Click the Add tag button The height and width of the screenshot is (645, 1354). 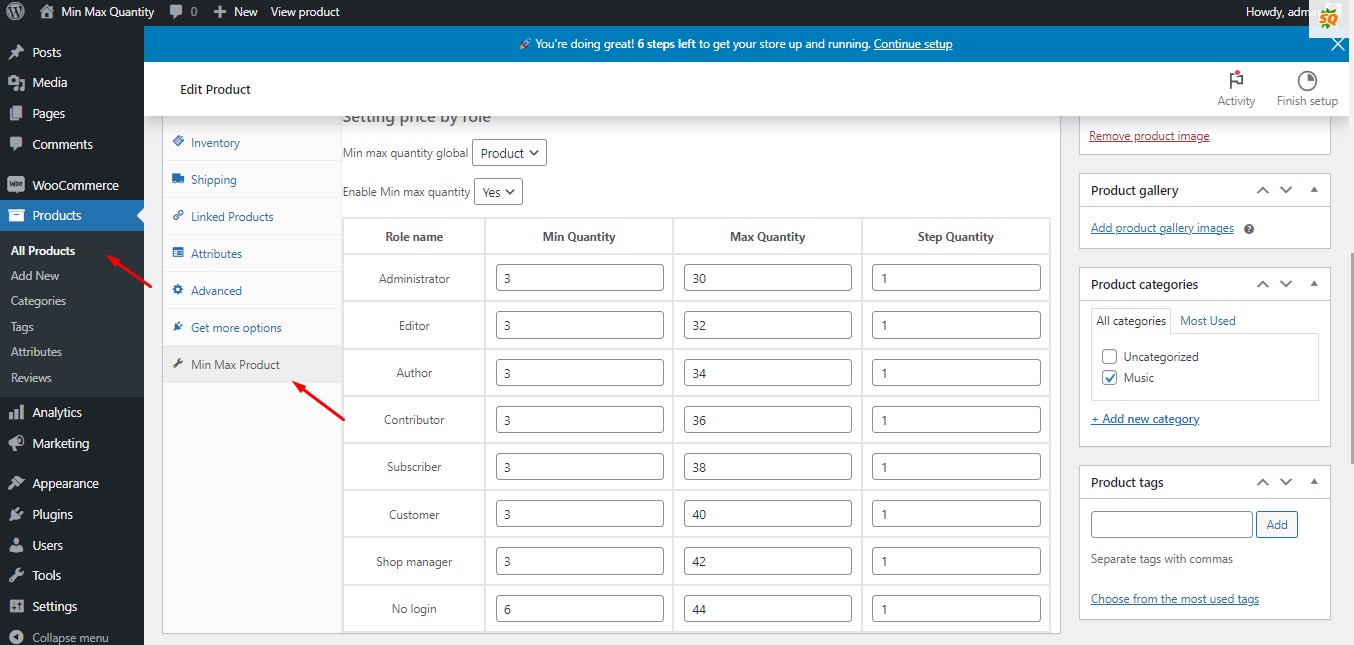click(1277, 524)
